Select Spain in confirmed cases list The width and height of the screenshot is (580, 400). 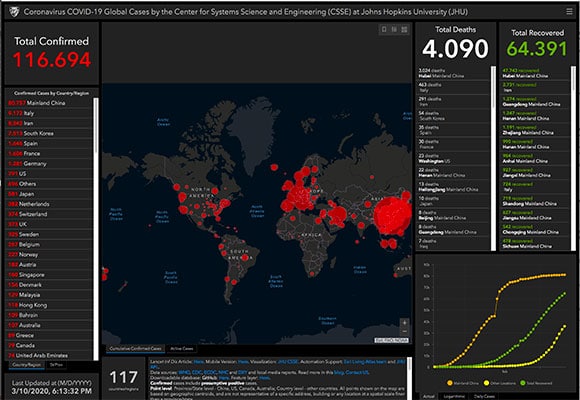49,144
